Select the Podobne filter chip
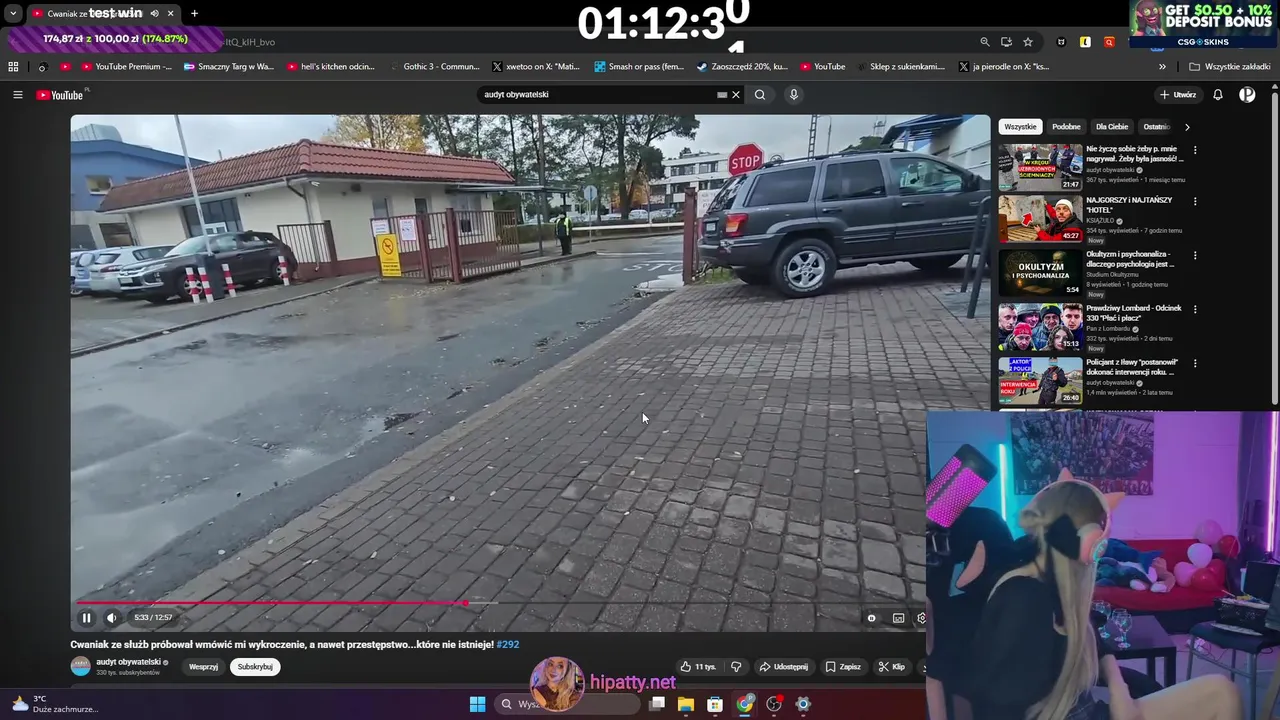The image size is (1280, 720). coord(1066,127)
